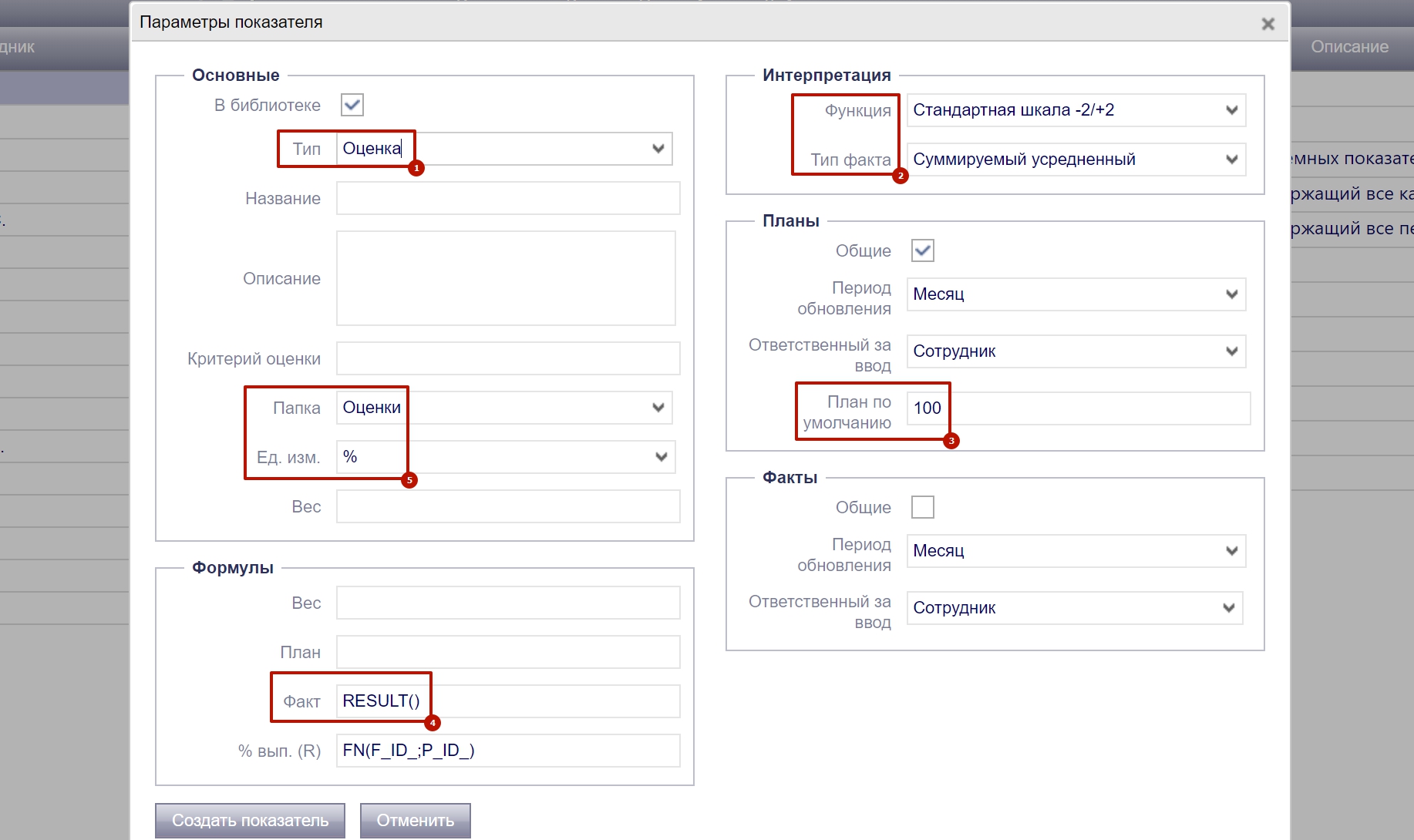This screenshot has height=840, width=1414.
Task: Click the Факт formula field
Action: [x=507, y=701]
